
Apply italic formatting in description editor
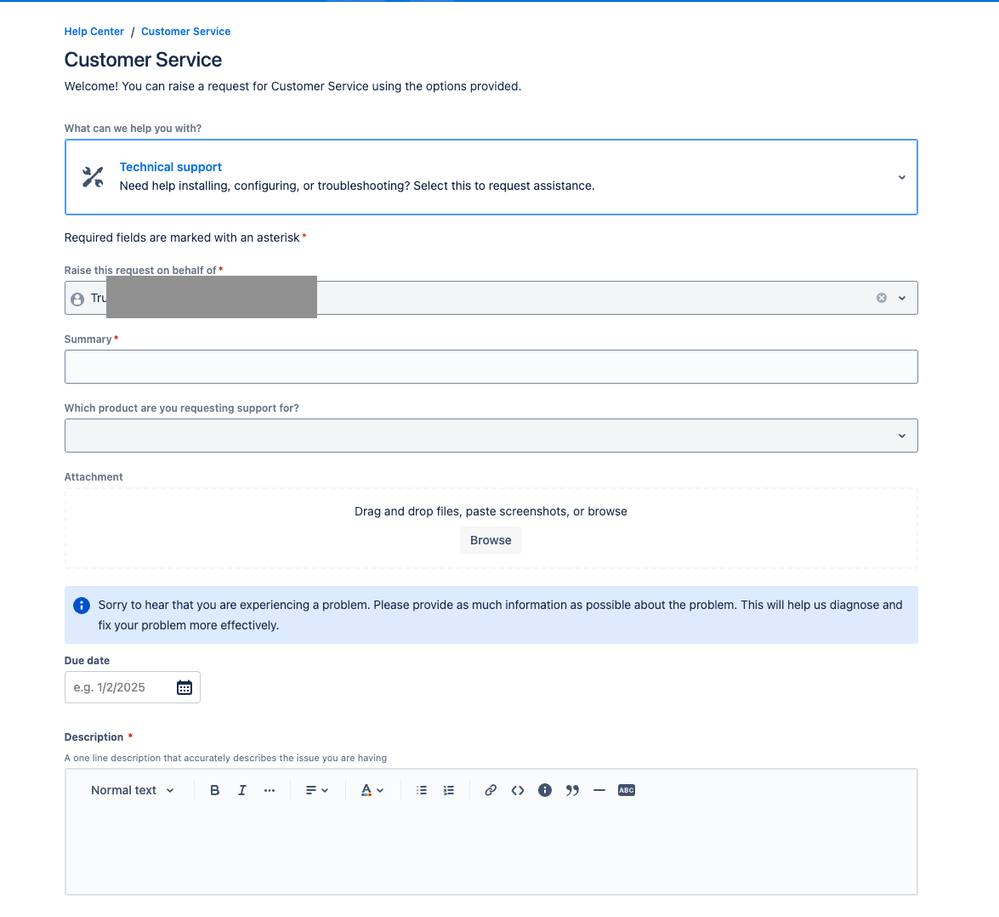coord(242,790)
